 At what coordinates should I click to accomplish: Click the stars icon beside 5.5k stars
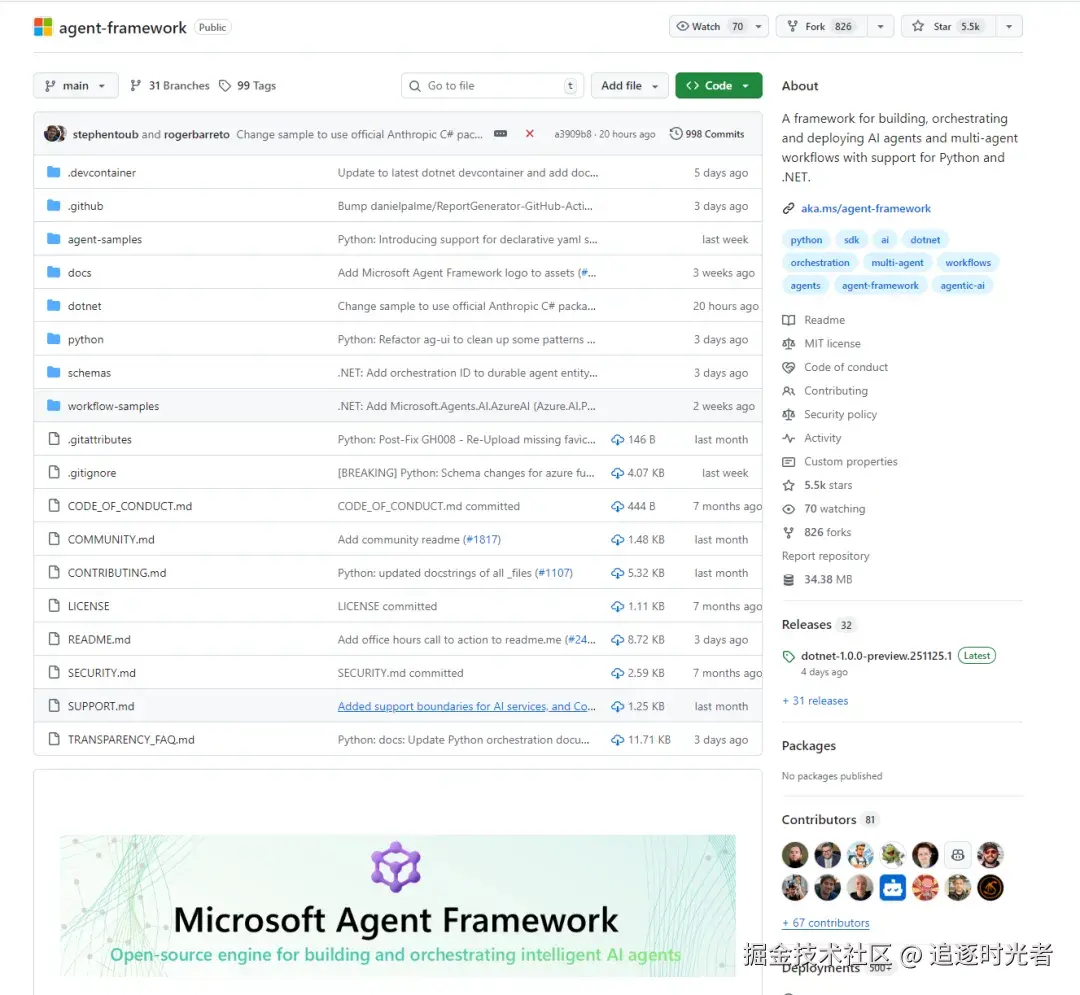789,485
